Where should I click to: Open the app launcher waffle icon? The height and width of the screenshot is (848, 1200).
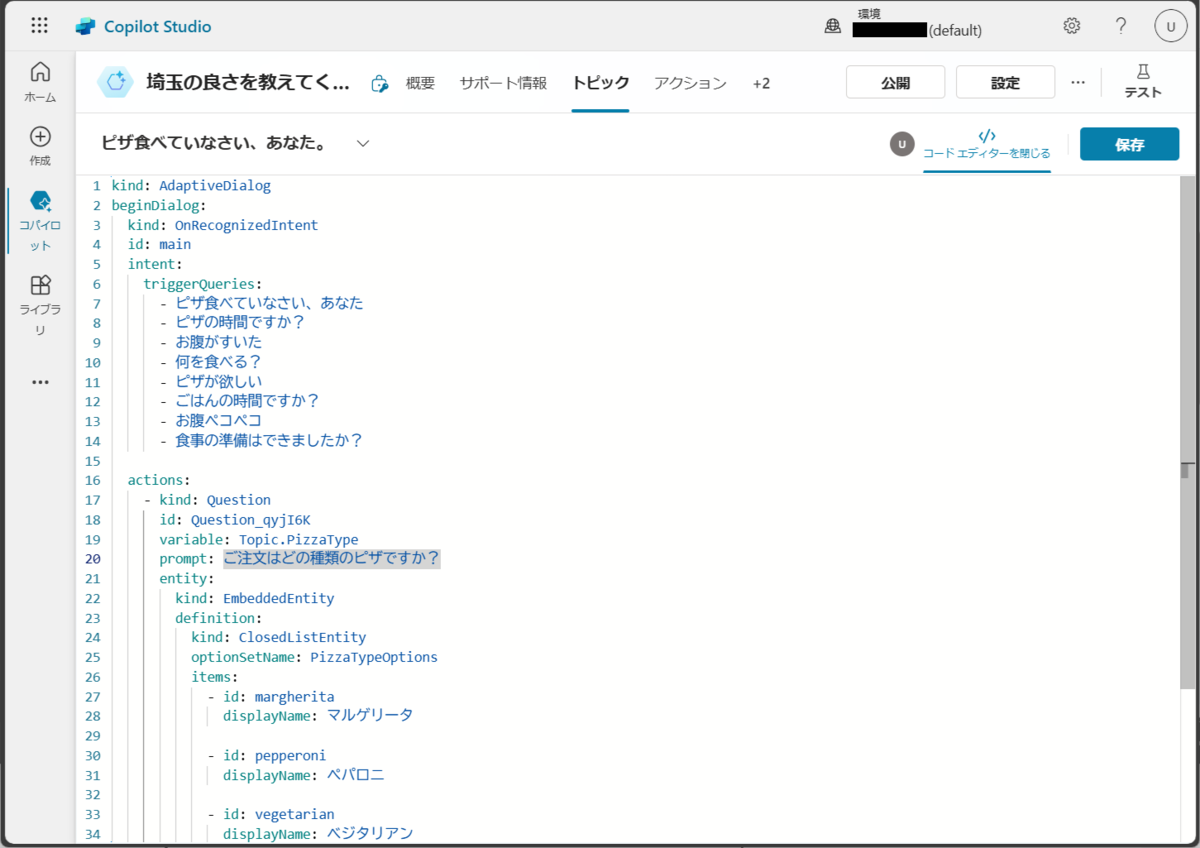coord(40,26)
